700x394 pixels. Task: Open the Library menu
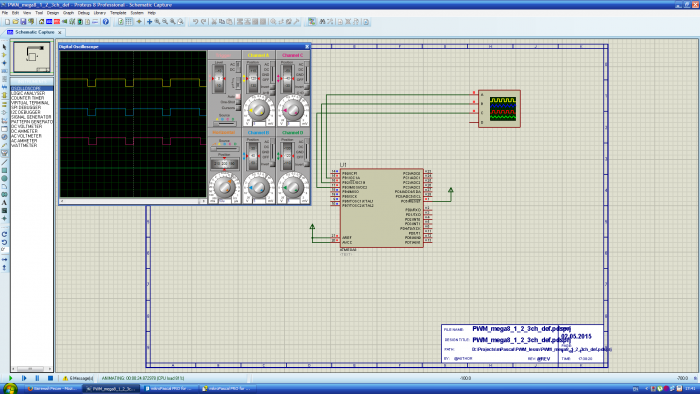[100, 13]
